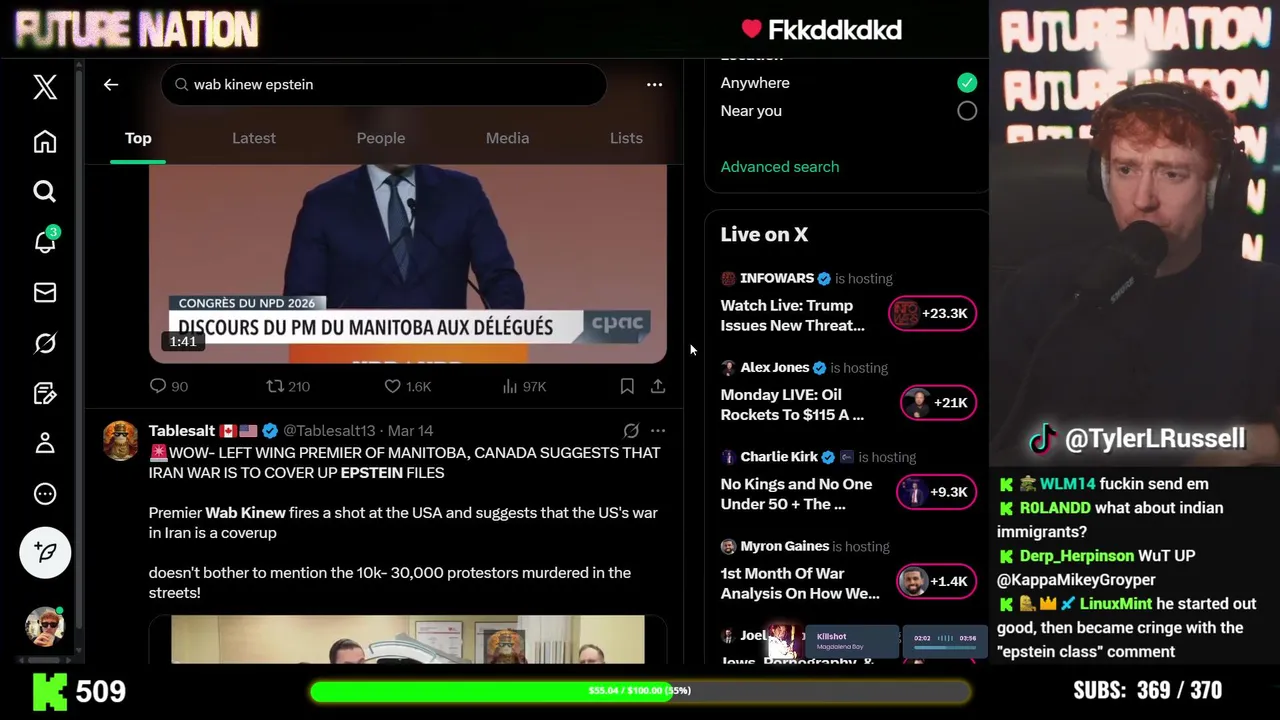Viewport: 1280px width, 720px height.
Task: Open 1st Month Of War Analysis stream
Action: coord(800,583)
